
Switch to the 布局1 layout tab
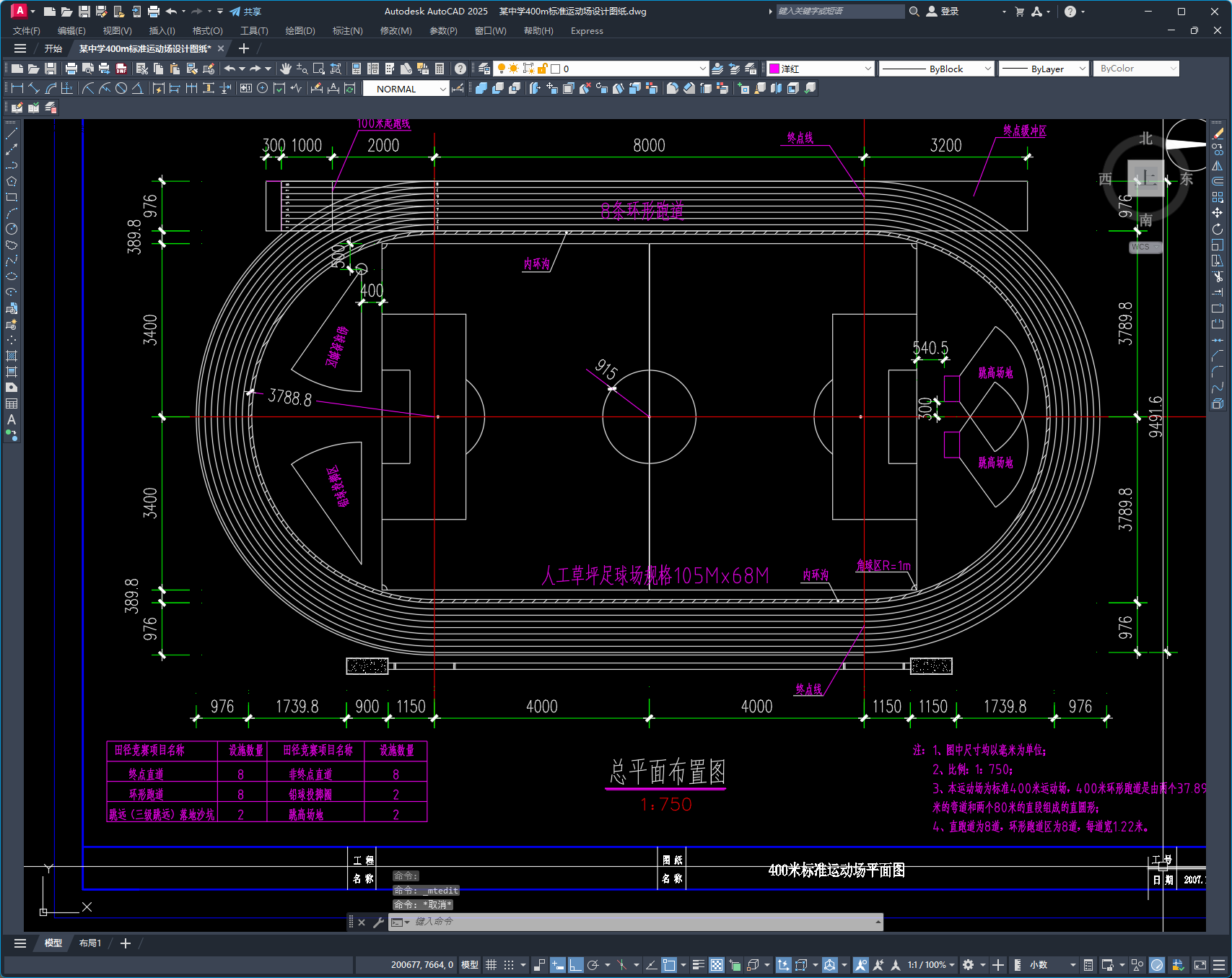90,943
